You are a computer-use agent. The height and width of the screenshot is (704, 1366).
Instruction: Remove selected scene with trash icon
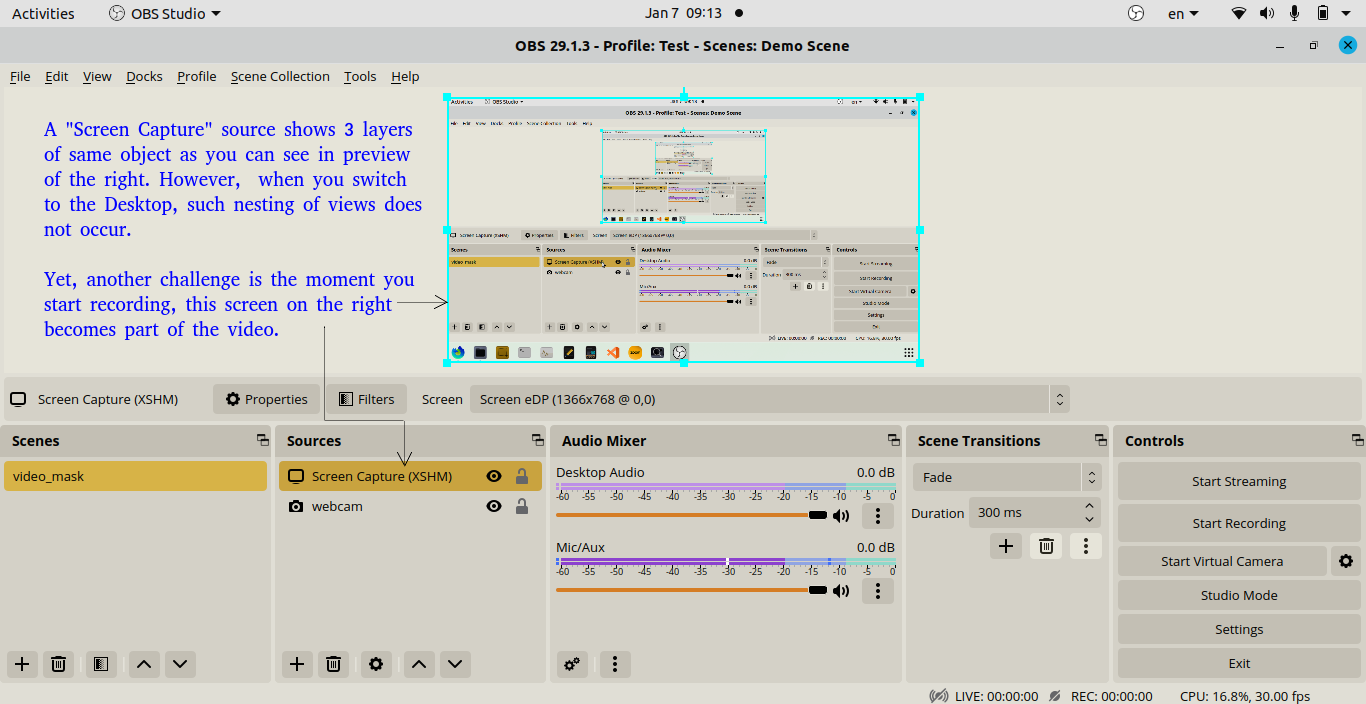[x=59, y=664]
